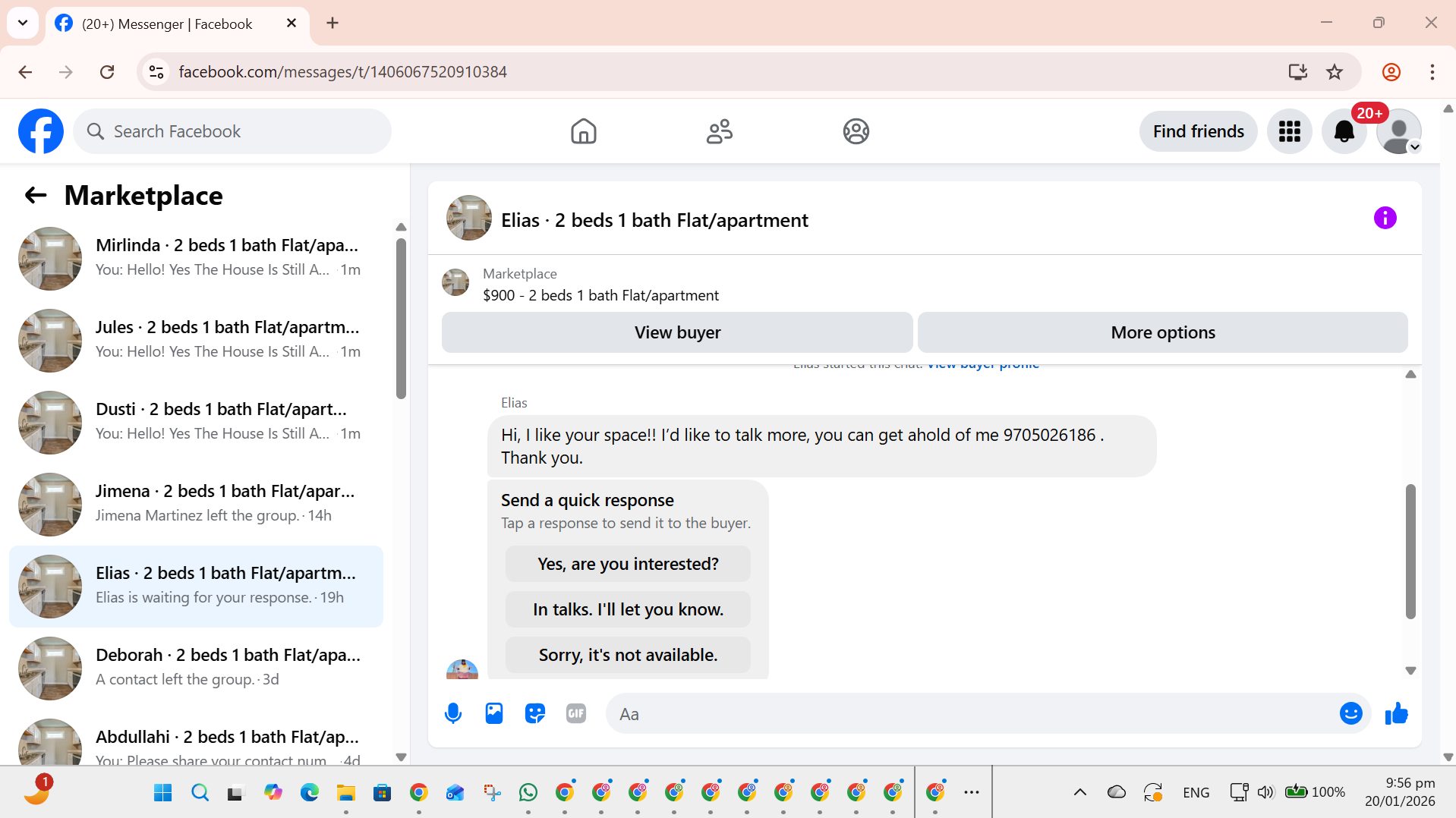Open More options for this listing

tap(1163, 332)
